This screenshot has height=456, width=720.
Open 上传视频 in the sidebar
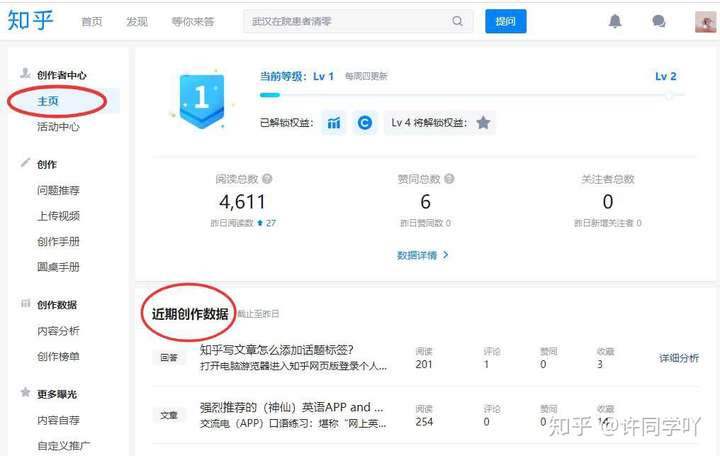point(58,216)
